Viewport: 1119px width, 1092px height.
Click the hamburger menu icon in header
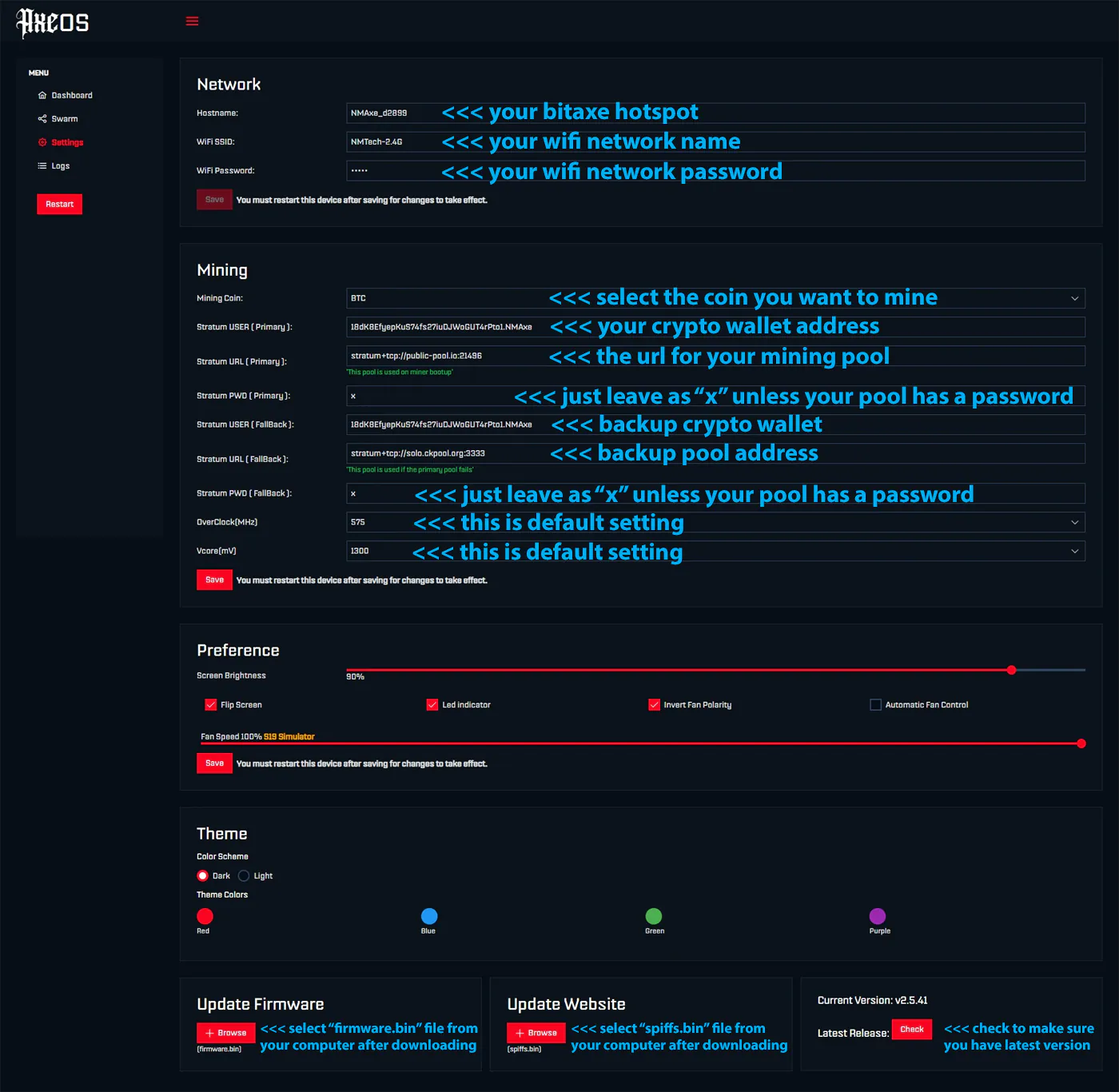coord(192,21)
